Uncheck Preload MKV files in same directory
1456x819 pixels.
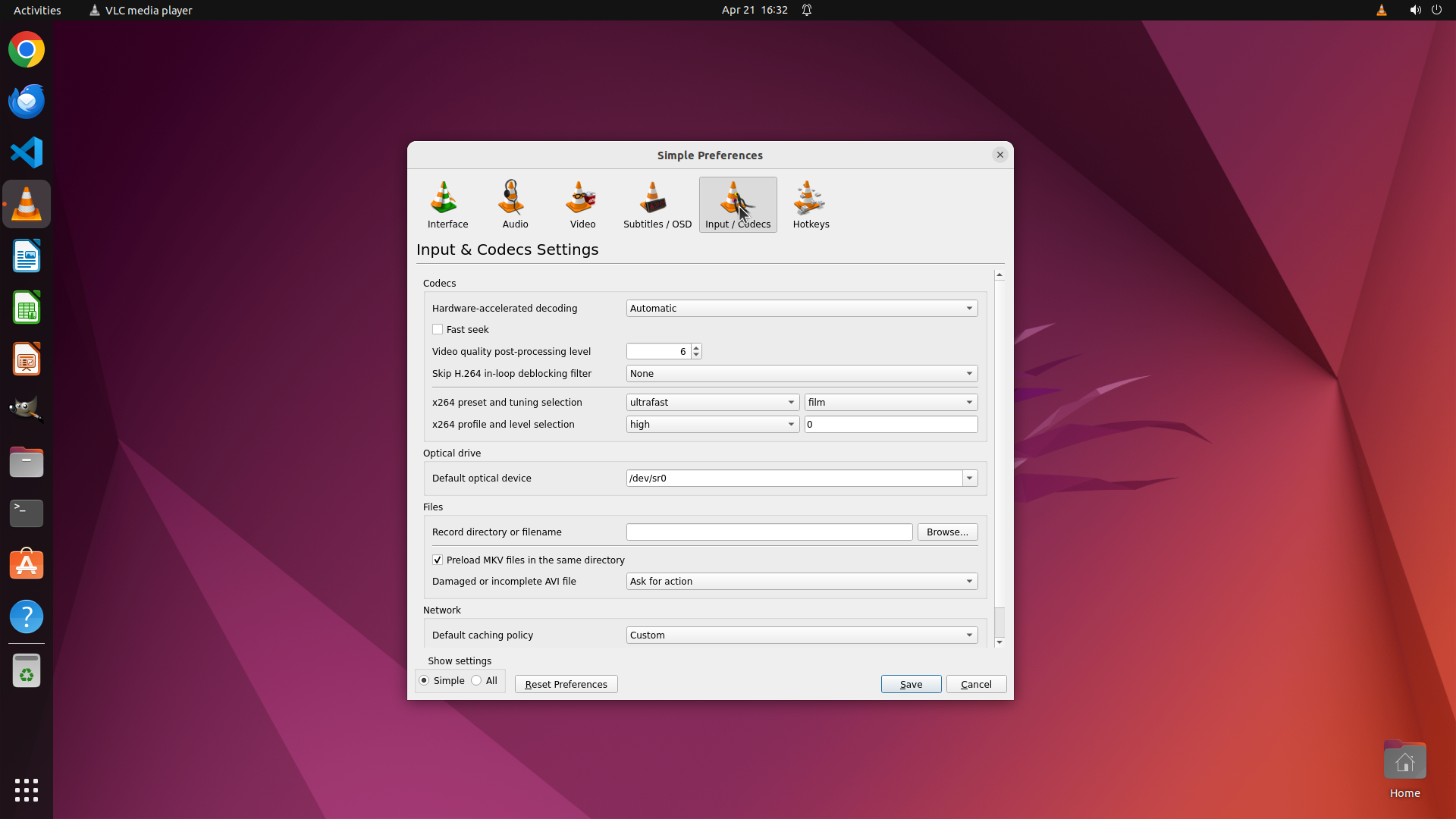438,560
